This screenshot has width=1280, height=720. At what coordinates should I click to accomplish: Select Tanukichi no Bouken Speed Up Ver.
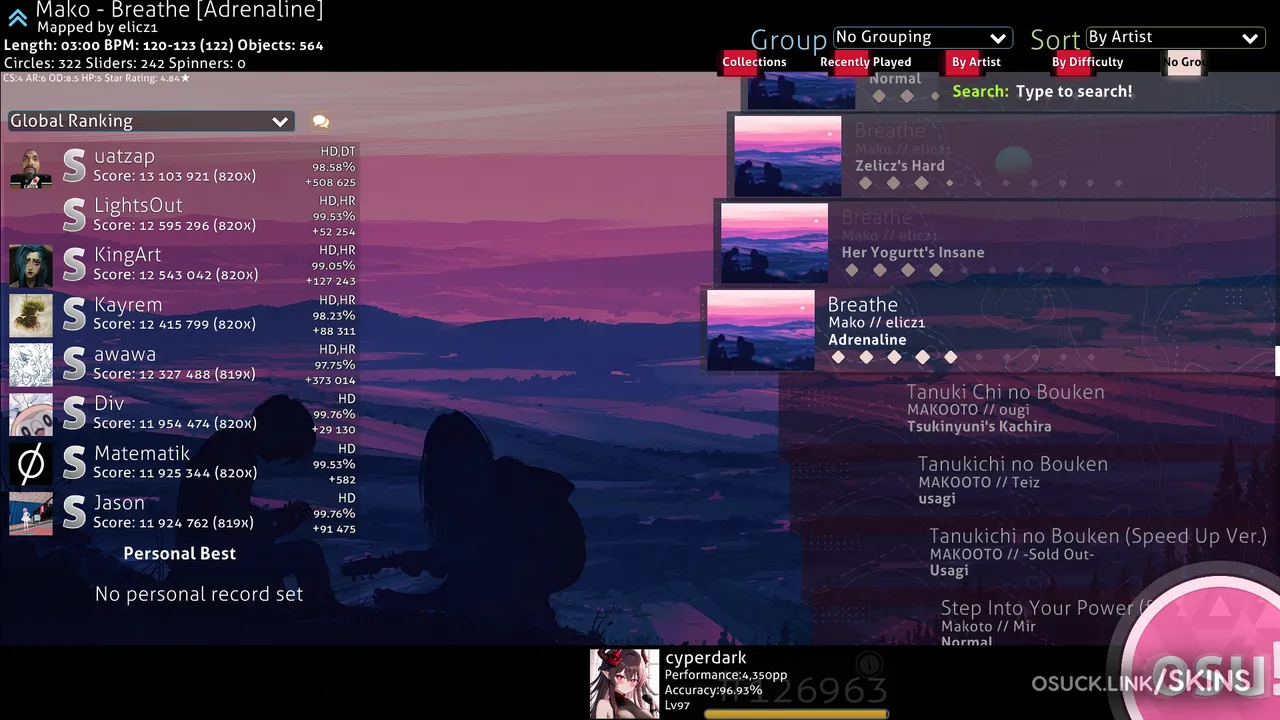click(x=1040, y=552)
